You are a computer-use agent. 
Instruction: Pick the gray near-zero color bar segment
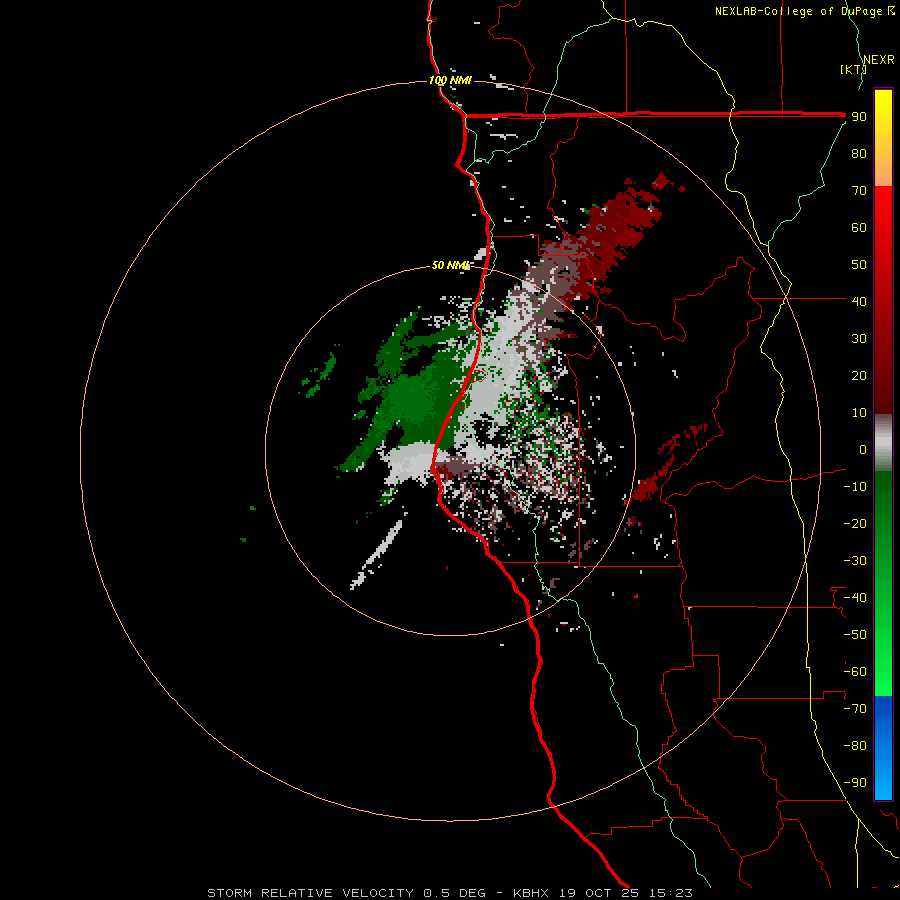pyautogui.click(x=883, y=443)
